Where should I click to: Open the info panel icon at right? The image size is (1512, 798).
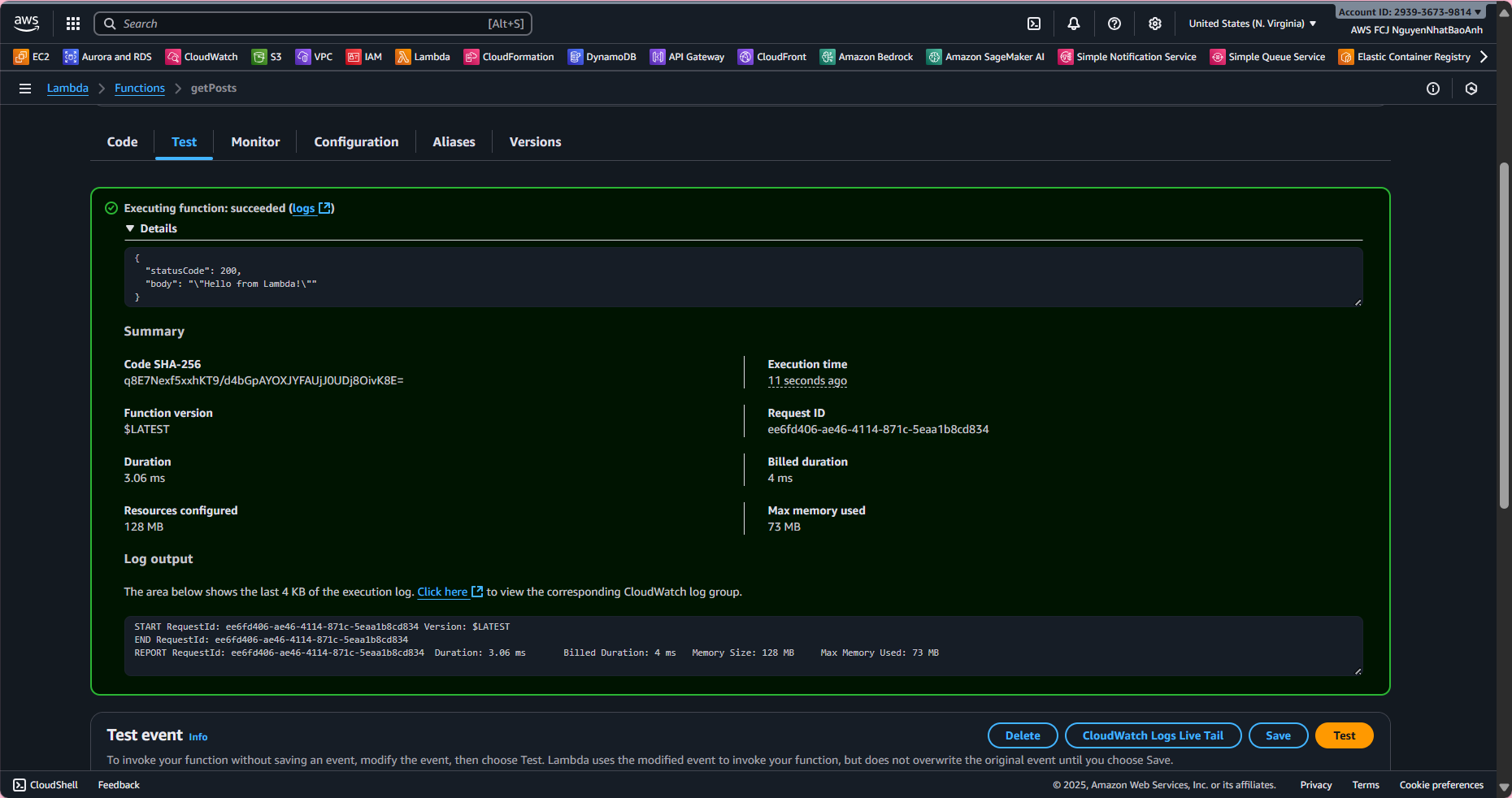(1433, 89)
